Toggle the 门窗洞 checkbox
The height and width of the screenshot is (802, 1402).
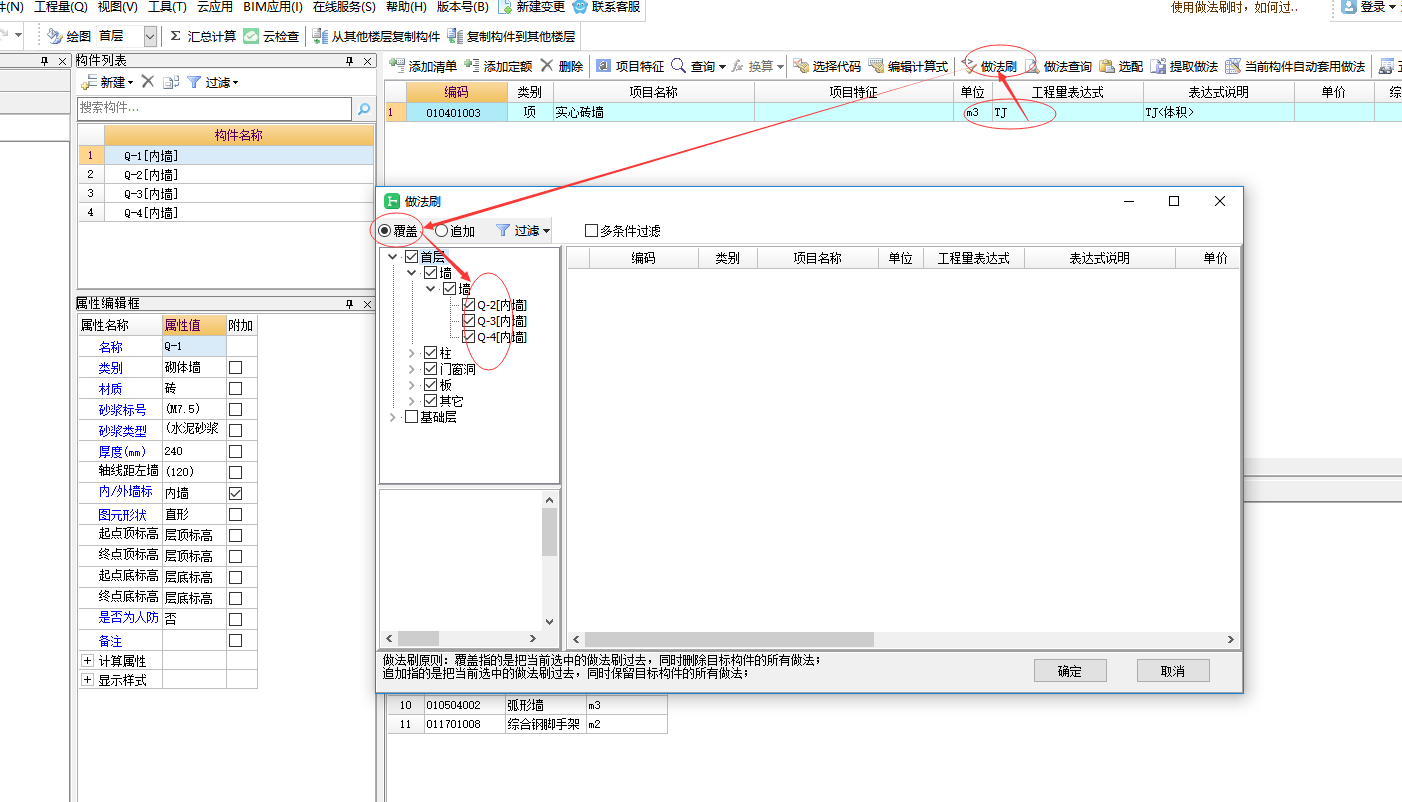431,369
